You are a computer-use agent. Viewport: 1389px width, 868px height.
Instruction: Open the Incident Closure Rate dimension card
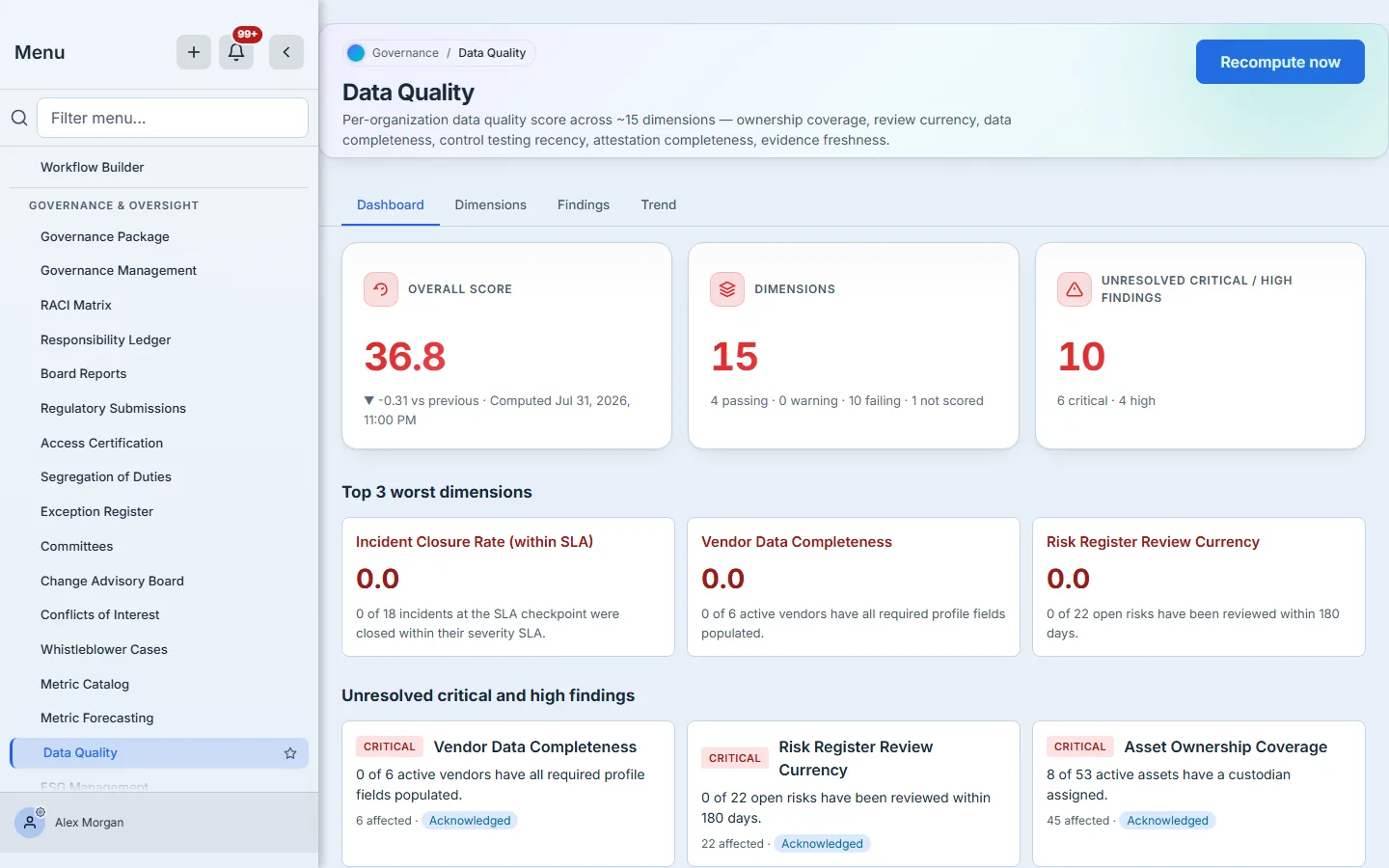508,587
